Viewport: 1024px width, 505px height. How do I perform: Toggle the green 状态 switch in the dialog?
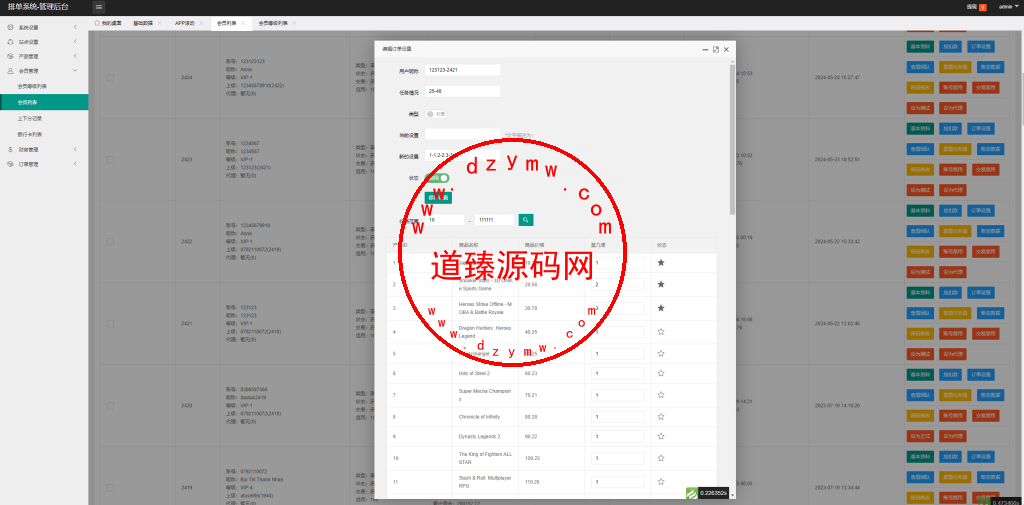click(x=437, y=178)
